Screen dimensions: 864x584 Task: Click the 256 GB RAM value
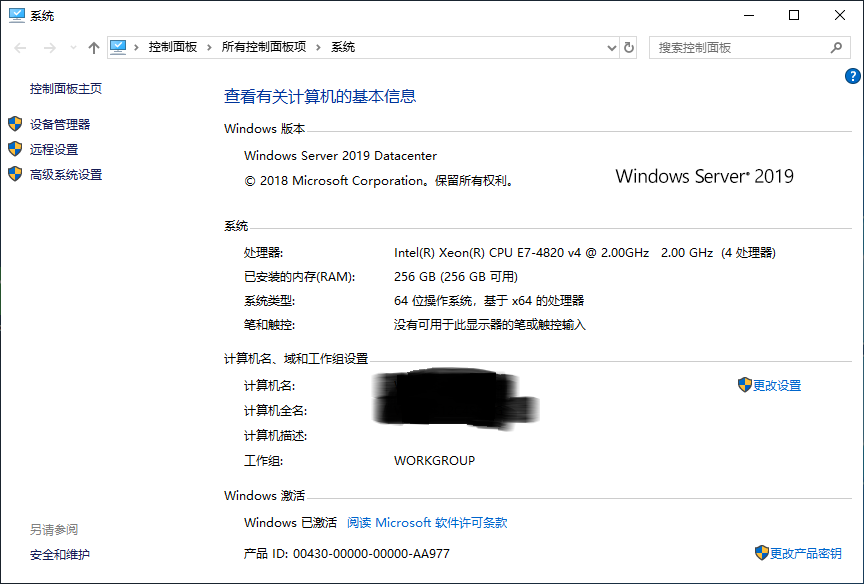click(456, 277)
